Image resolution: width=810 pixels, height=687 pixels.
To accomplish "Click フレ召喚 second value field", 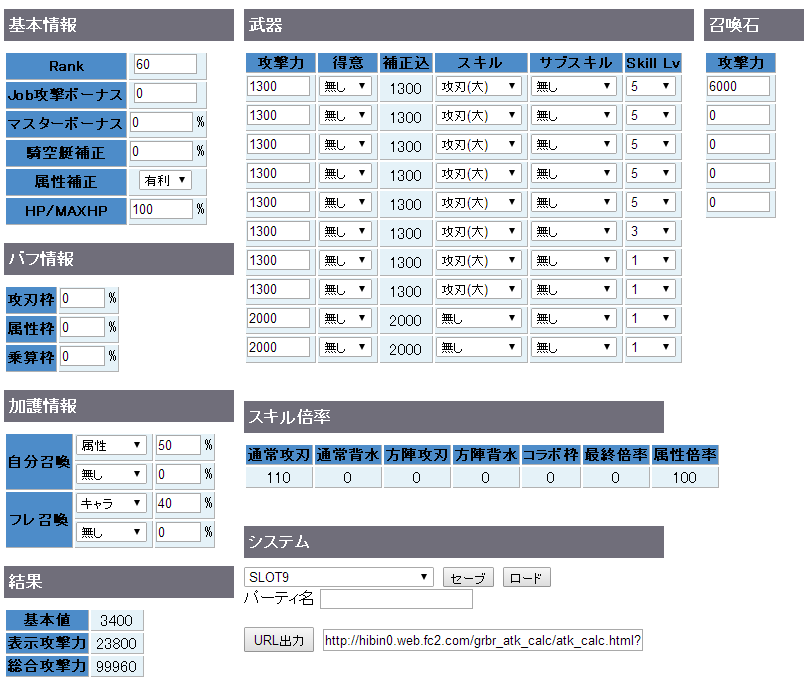I will (x=178, y=532).
